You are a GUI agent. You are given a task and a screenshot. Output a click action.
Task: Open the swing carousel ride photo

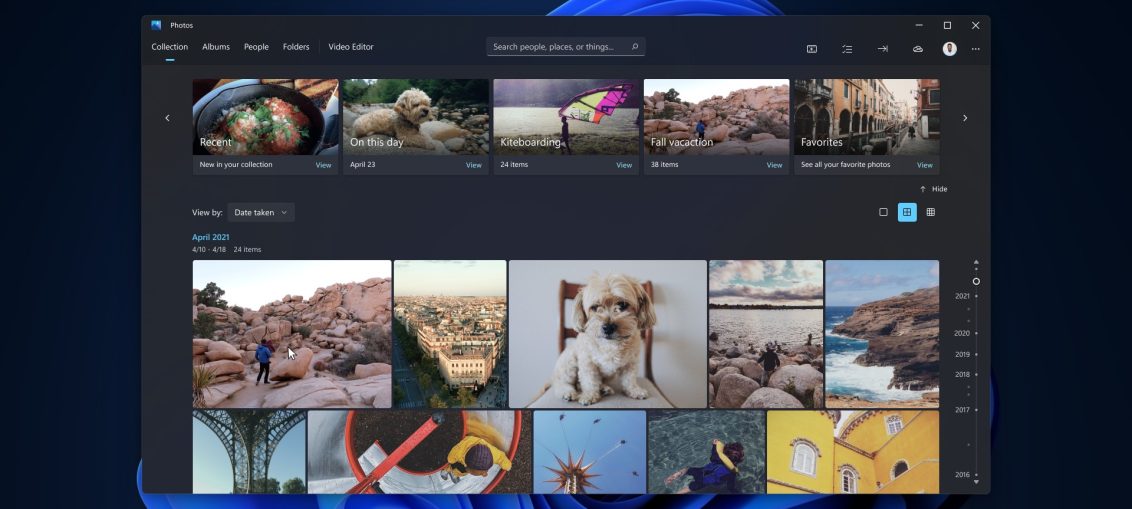coord(590,452)
